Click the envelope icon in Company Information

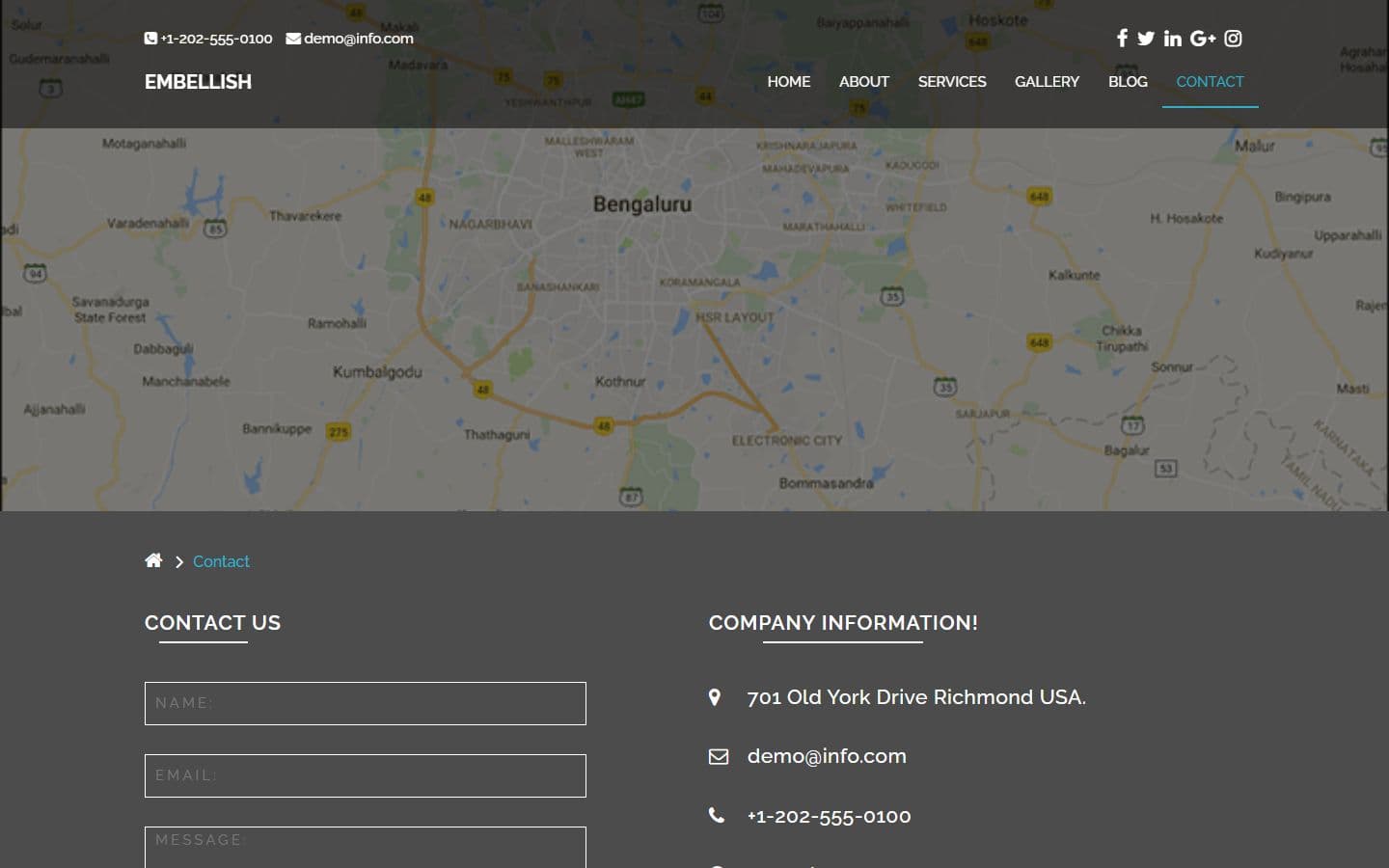click(x=719, y=757)
